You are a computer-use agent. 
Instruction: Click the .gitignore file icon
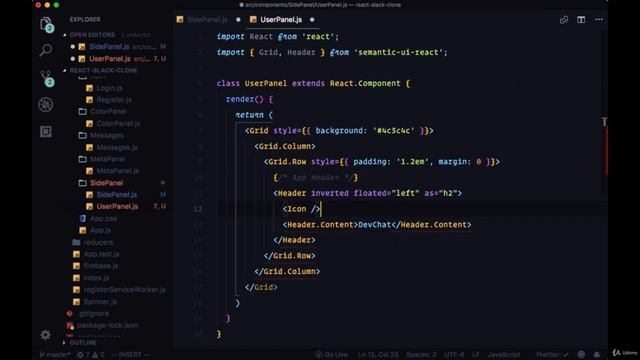70,313
